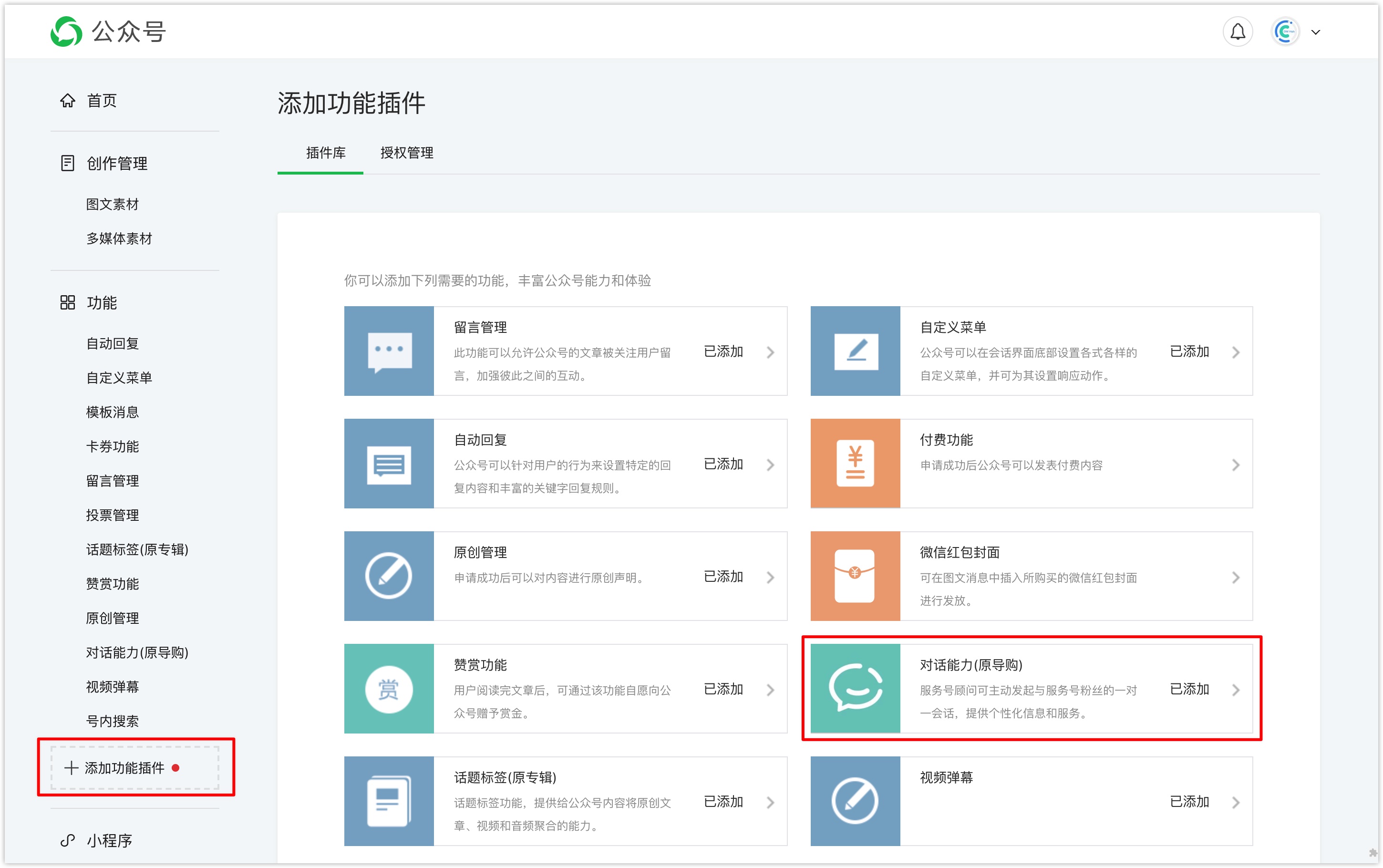This screenshot has width=1383, height=868.
Task: Open the 留言管理 card title
Action: pyautogui.click(x=480, y=327)
